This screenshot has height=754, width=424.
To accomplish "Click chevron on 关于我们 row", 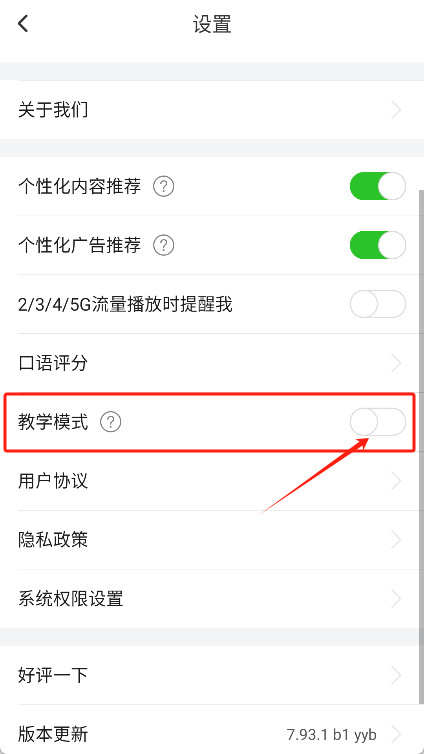I will (396, 110).
